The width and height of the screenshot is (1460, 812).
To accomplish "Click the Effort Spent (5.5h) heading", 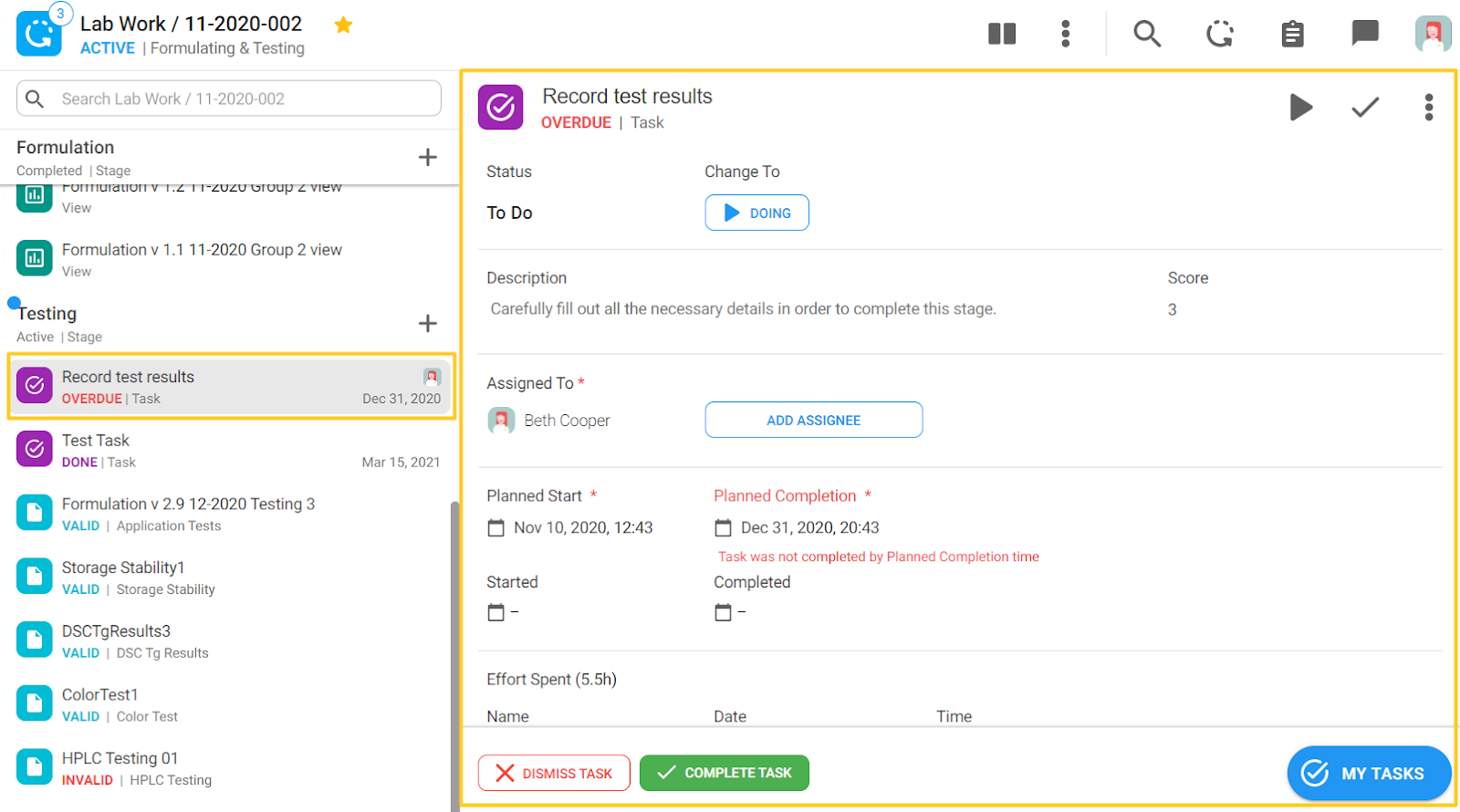I will click(551, 679).
